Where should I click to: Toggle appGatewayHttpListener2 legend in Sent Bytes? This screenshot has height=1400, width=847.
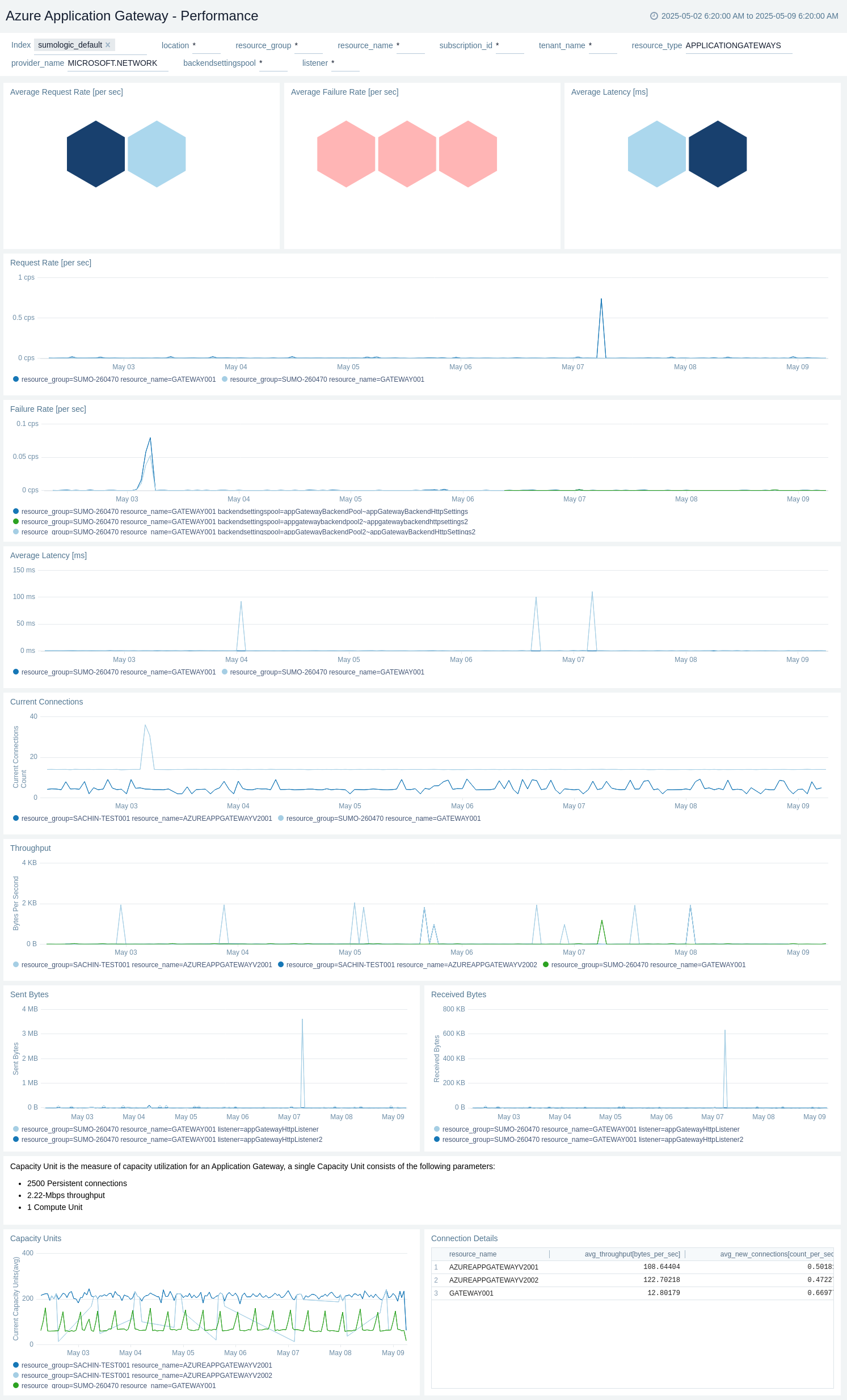[167, 1140]
